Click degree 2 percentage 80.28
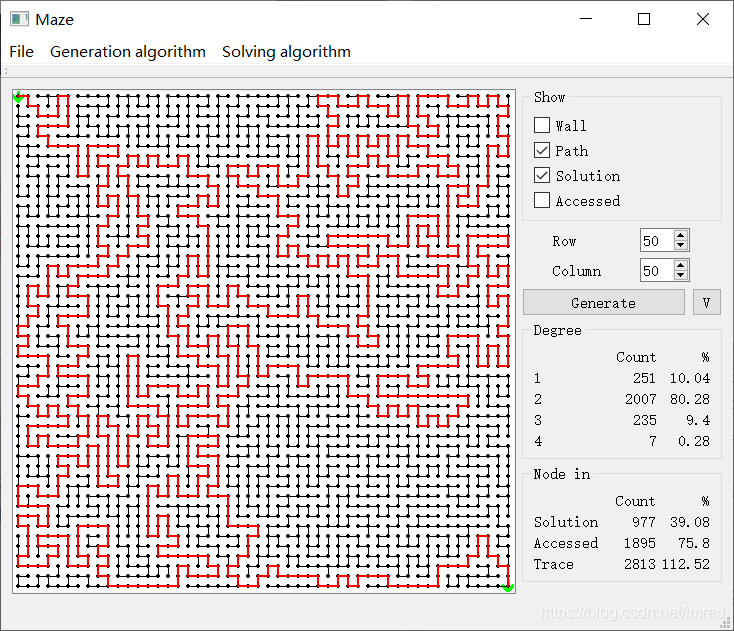 tap(690, 399)
